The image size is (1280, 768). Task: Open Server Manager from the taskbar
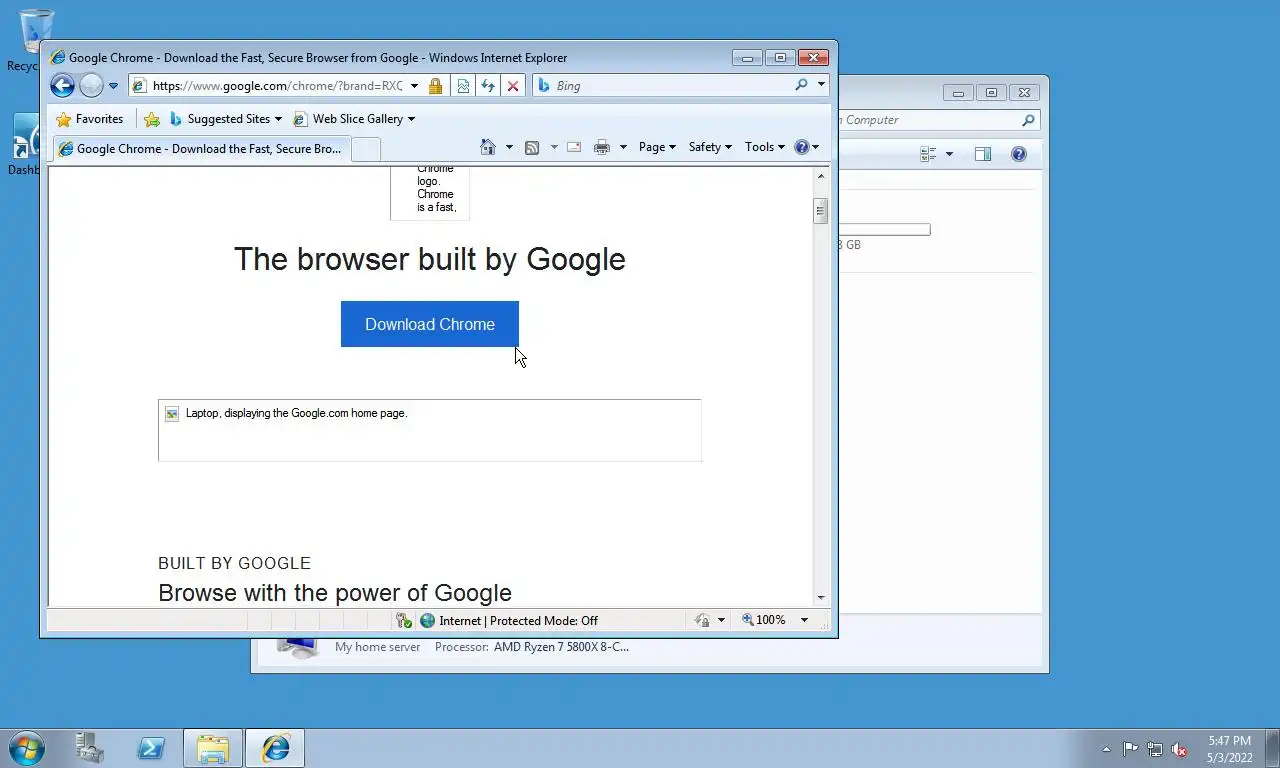[x=90, y=748]
